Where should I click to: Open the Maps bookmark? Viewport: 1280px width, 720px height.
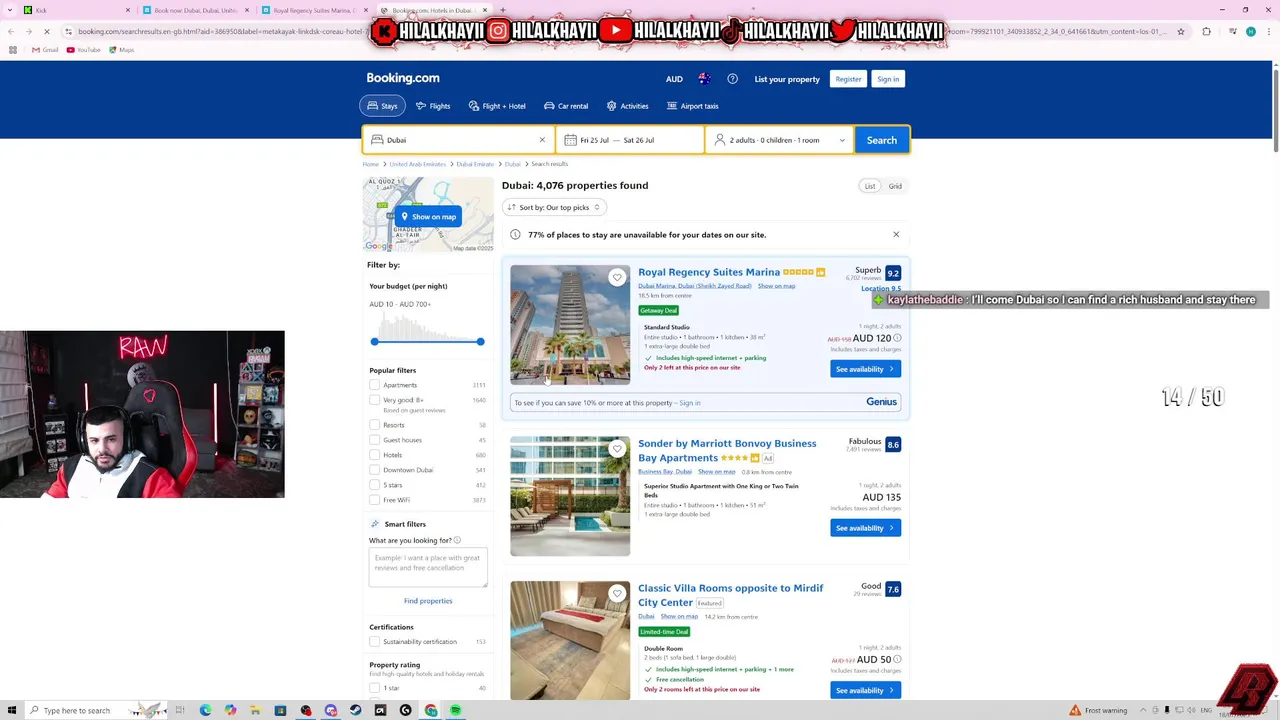pos(122,50)
